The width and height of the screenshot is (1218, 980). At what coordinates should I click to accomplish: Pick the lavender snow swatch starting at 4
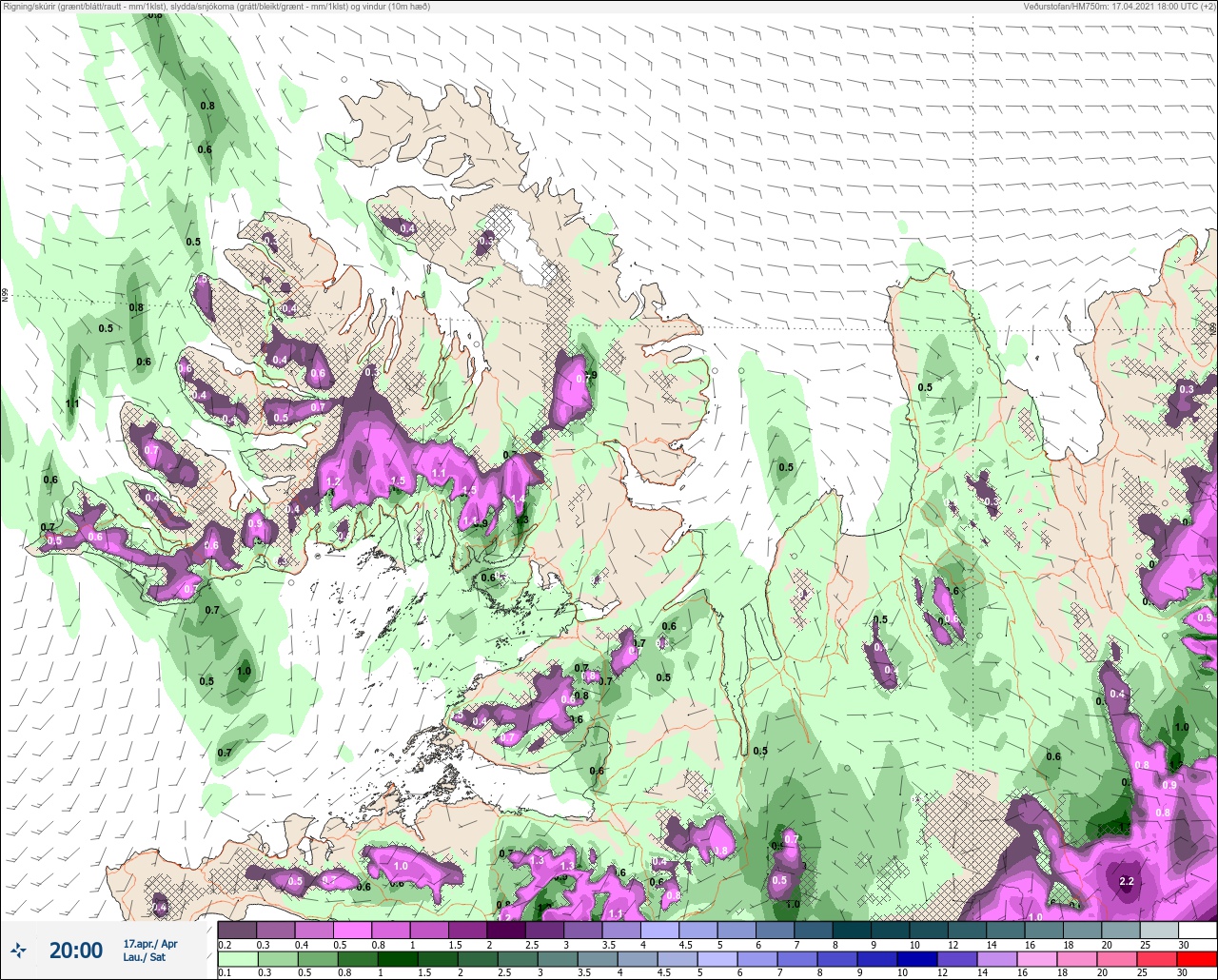659,930
